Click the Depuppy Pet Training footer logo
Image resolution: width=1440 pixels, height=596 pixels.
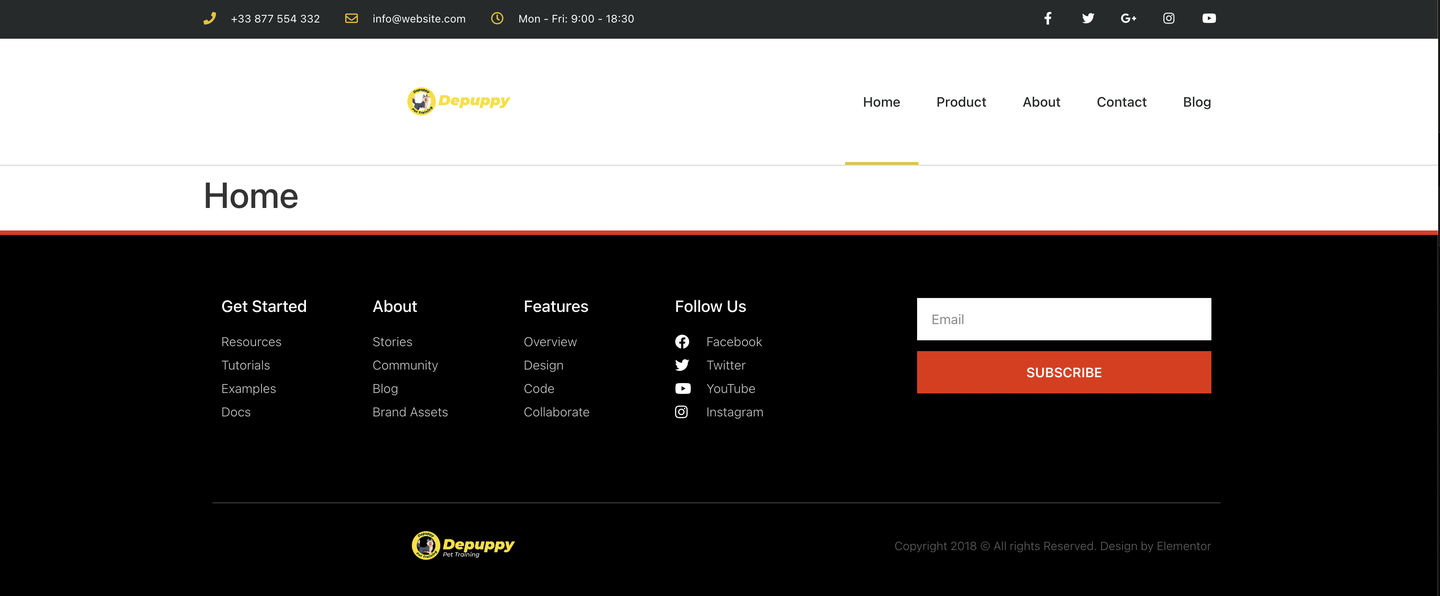[463, 545]
